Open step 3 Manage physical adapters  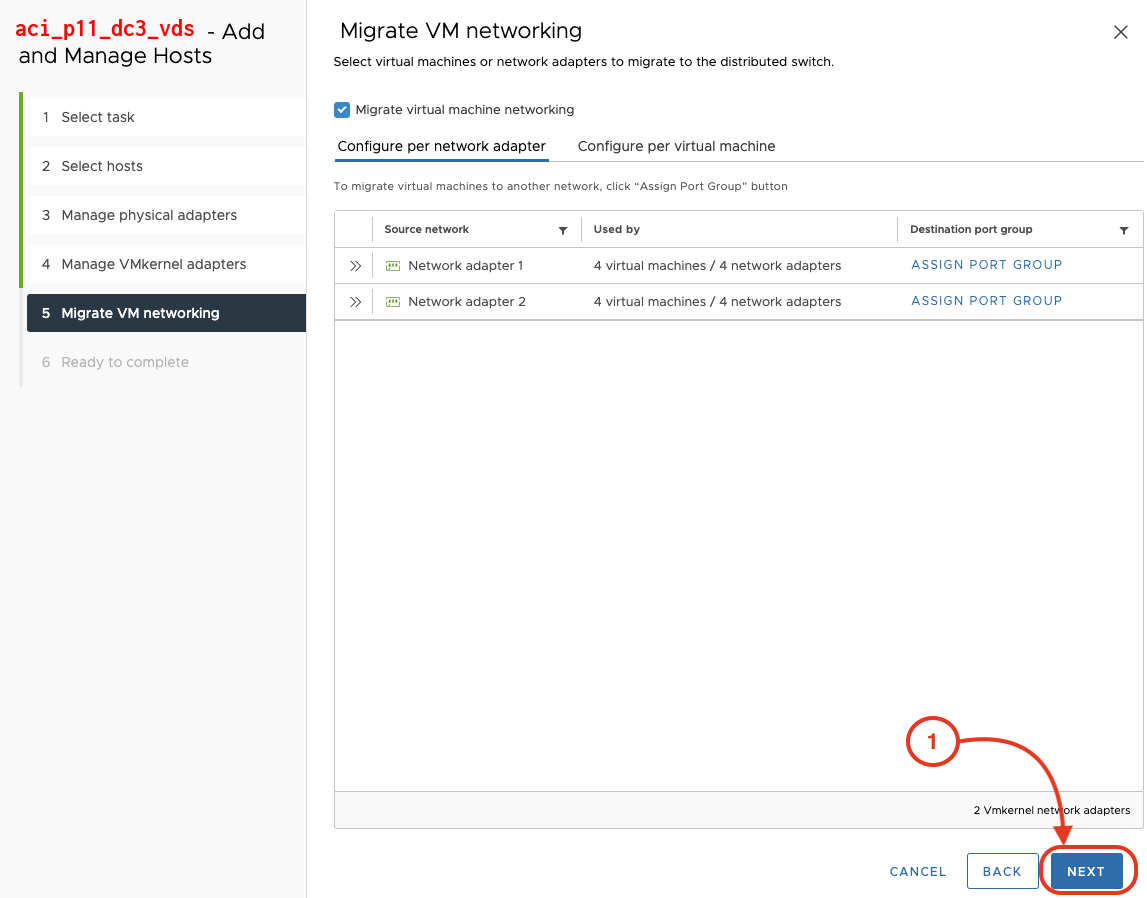[149, 215]
